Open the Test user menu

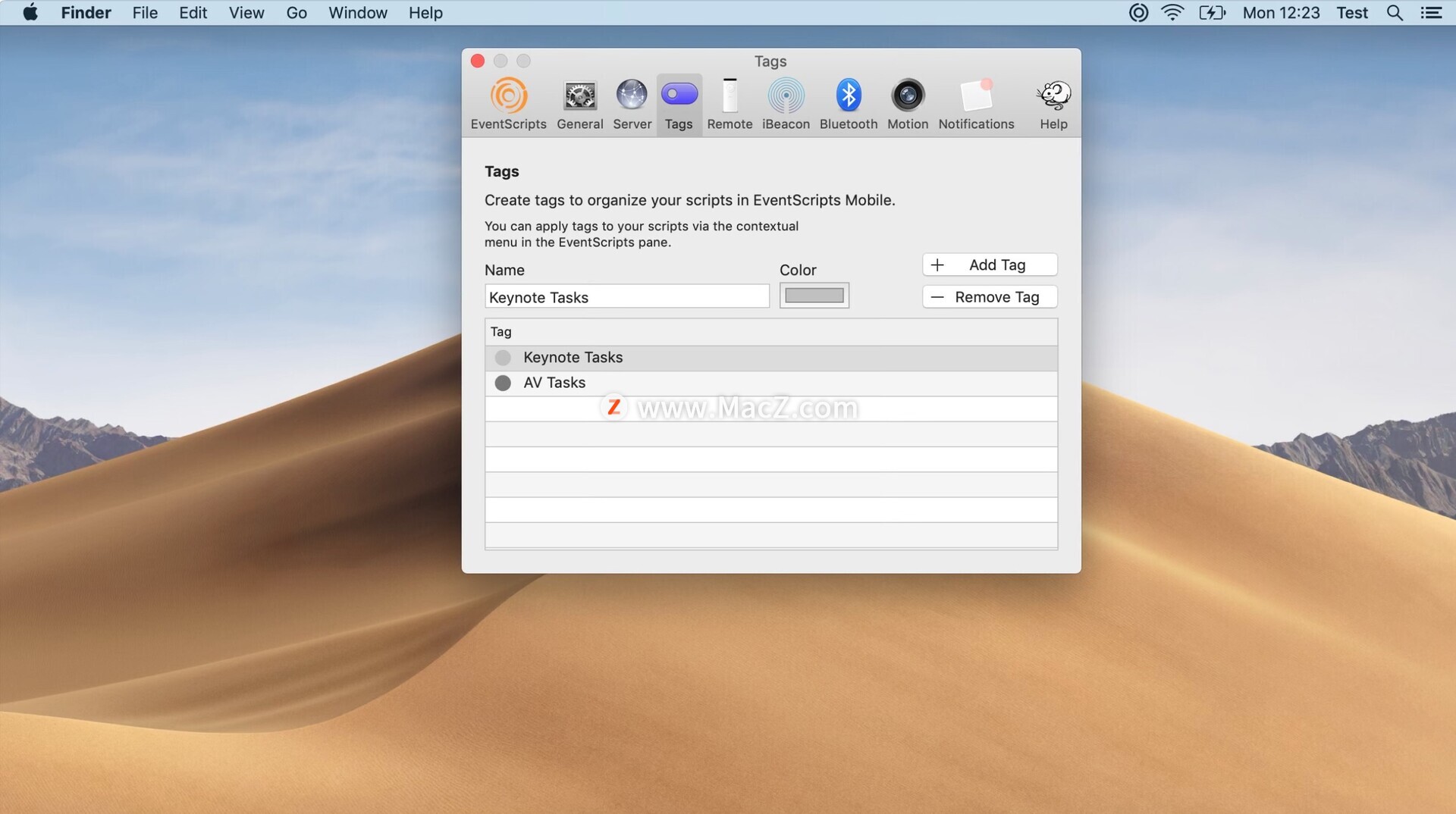click(x=1352, y=13)
